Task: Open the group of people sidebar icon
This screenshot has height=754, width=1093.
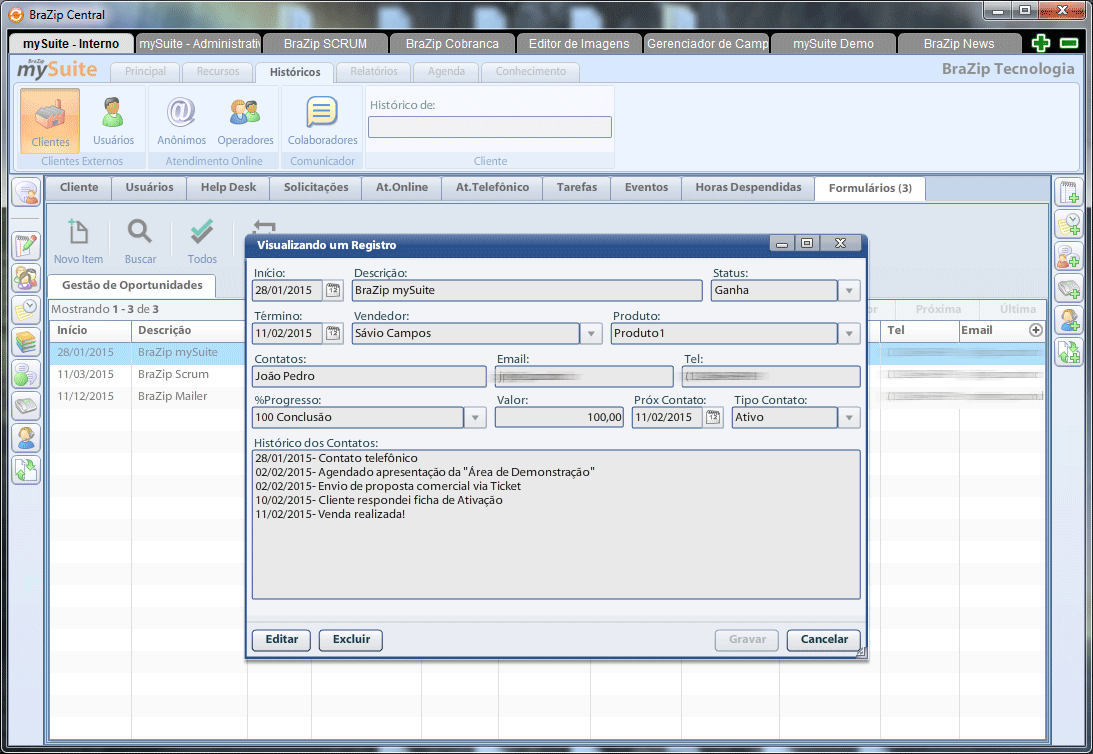Action: click(x=26, y=278)
